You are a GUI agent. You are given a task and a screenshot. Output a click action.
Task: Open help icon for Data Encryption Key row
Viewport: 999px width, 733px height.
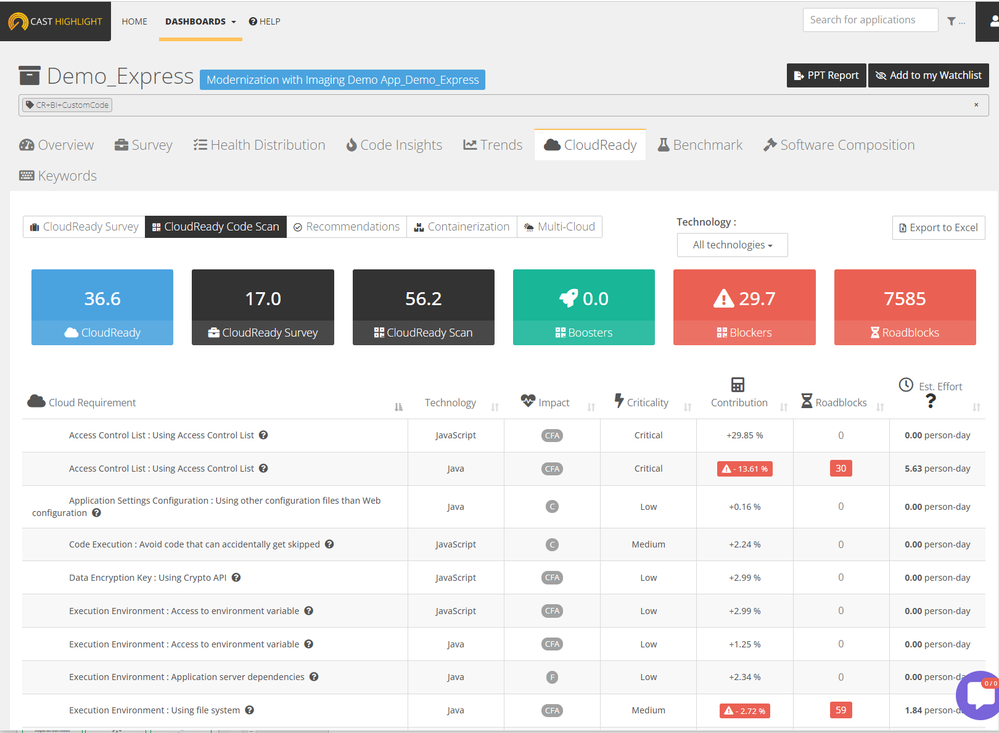coord(236,577)
